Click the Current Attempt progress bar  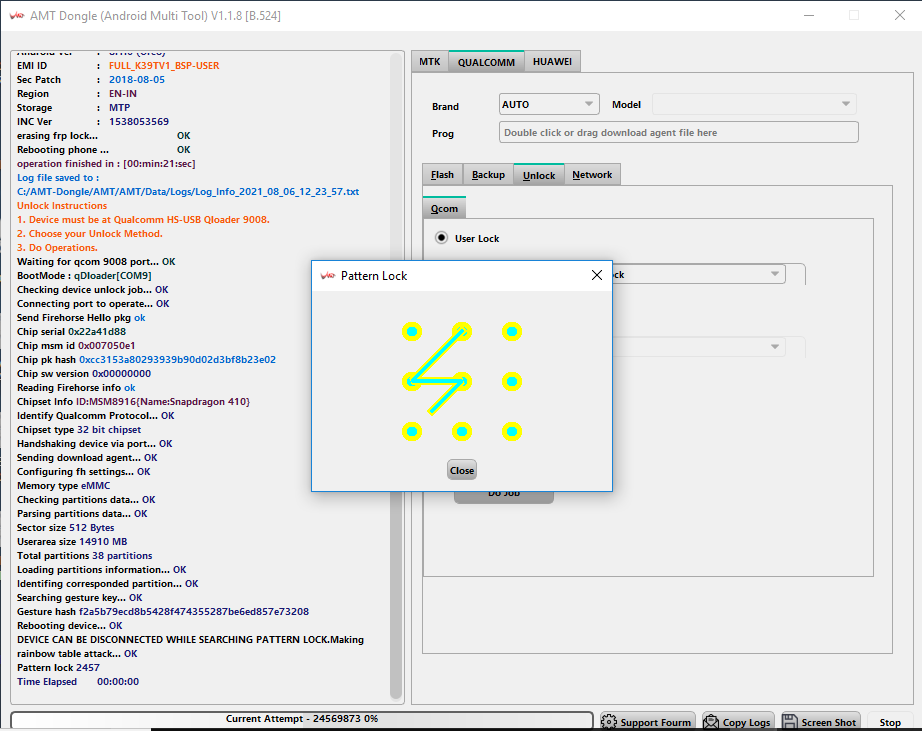(x=302, y=719)
